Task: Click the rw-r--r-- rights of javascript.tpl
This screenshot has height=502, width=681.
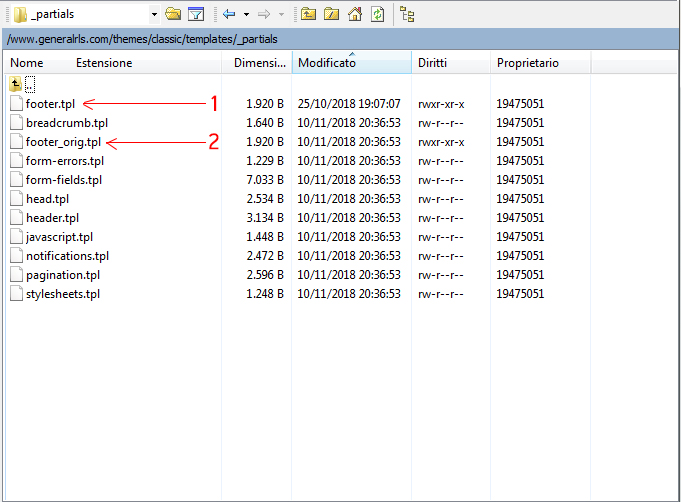Action: [x=441, y=238]
